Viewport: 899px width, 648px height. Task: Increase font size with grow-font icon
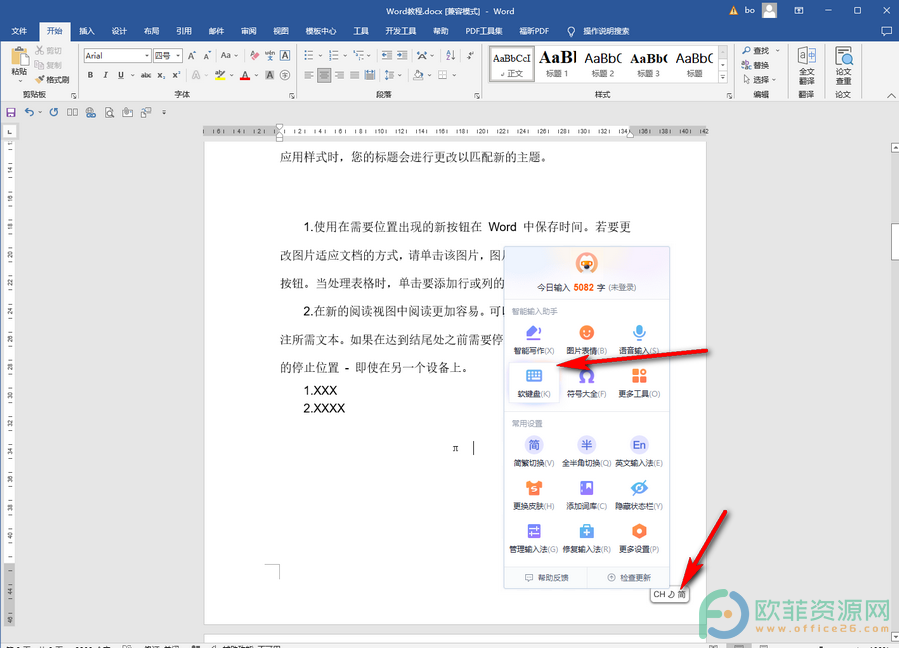pyautogui.click(x=191, y=56)
